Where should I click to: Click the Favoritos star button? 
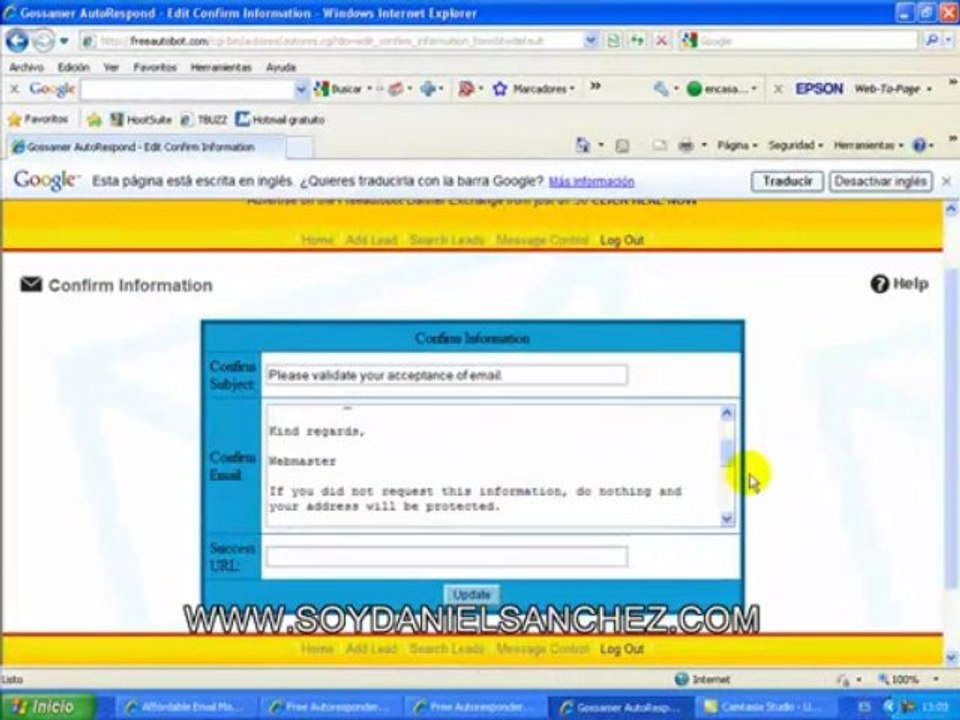pos(38,119)
